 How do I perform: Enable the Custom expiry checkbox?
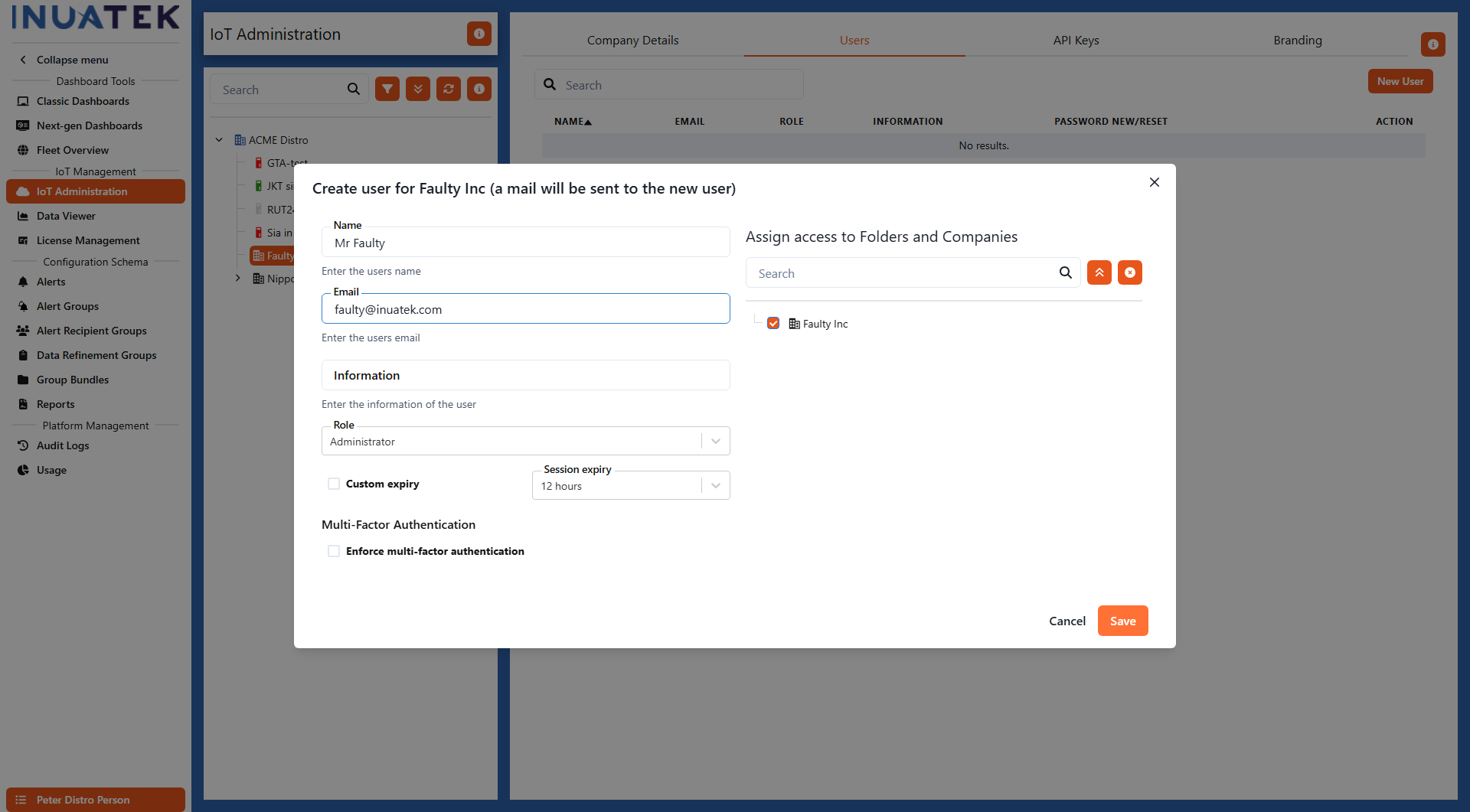coord(333,483)
